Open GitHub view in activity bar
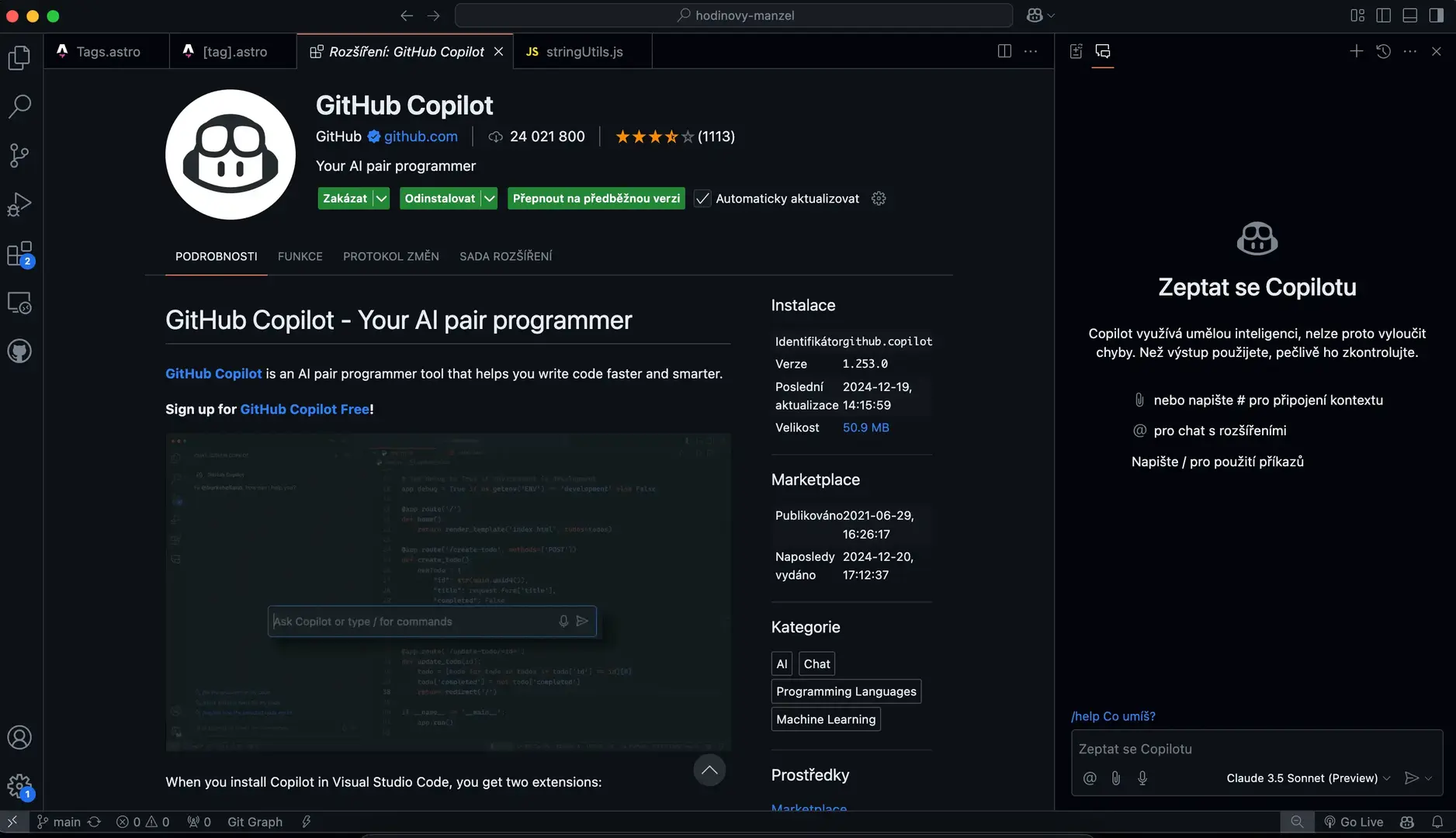 pos(19,351)
